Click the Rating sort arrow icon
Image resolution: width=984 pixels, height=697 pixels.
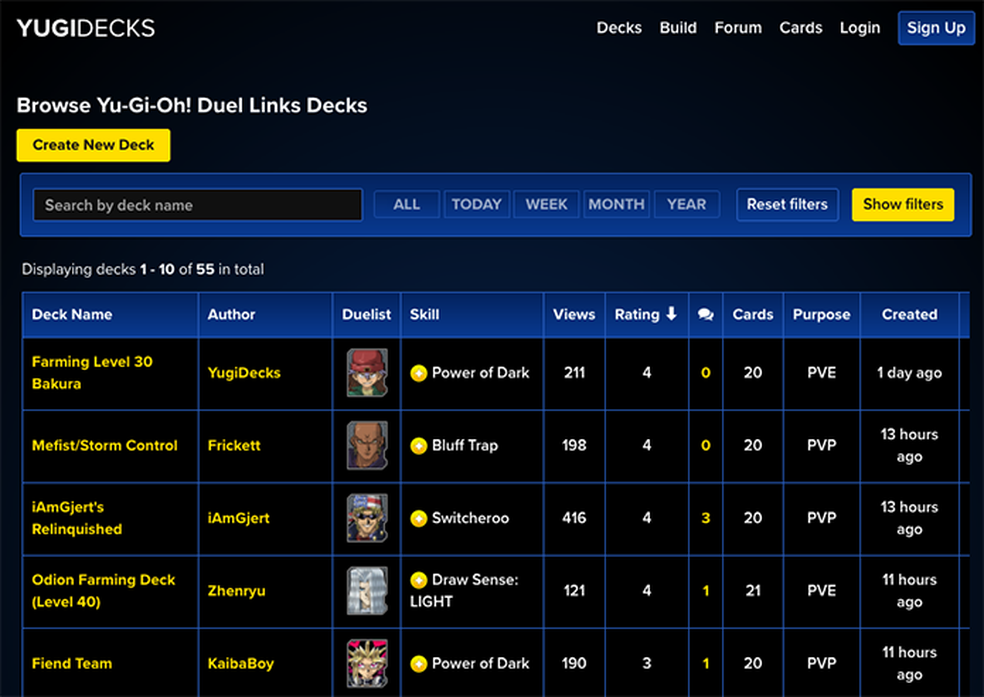coord(671,314)
